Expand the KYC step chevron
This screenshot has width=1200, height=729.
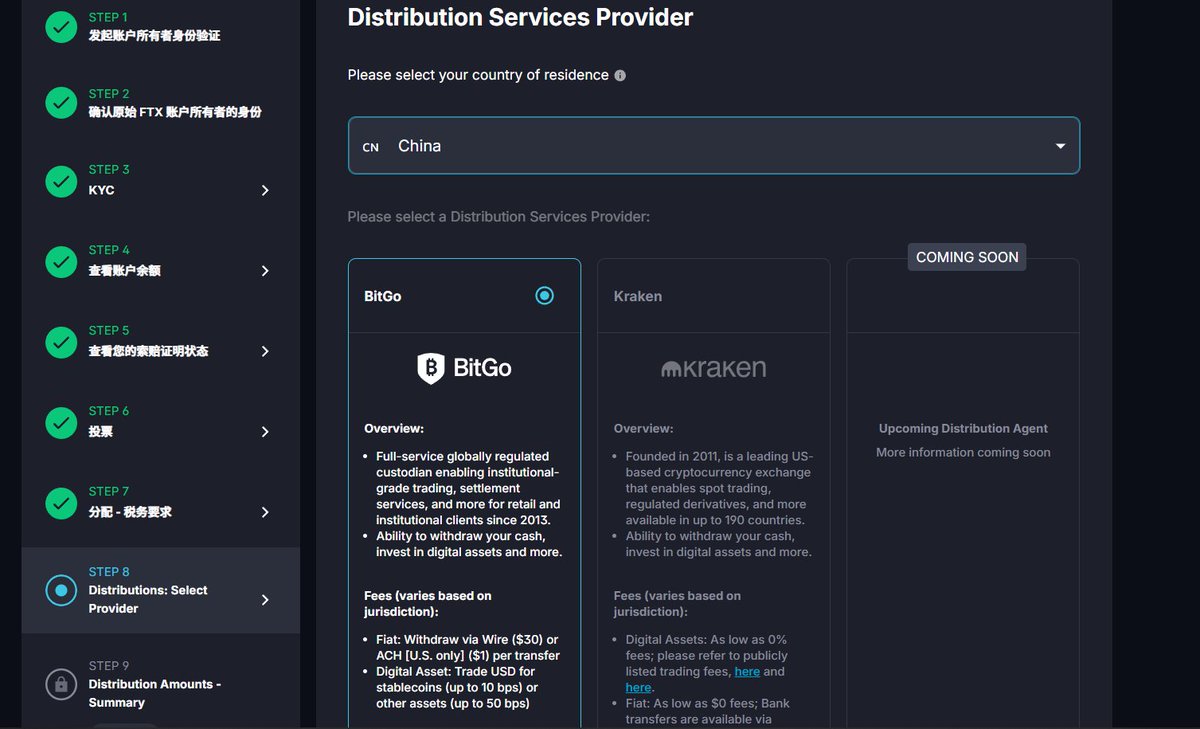coord(265,190)
